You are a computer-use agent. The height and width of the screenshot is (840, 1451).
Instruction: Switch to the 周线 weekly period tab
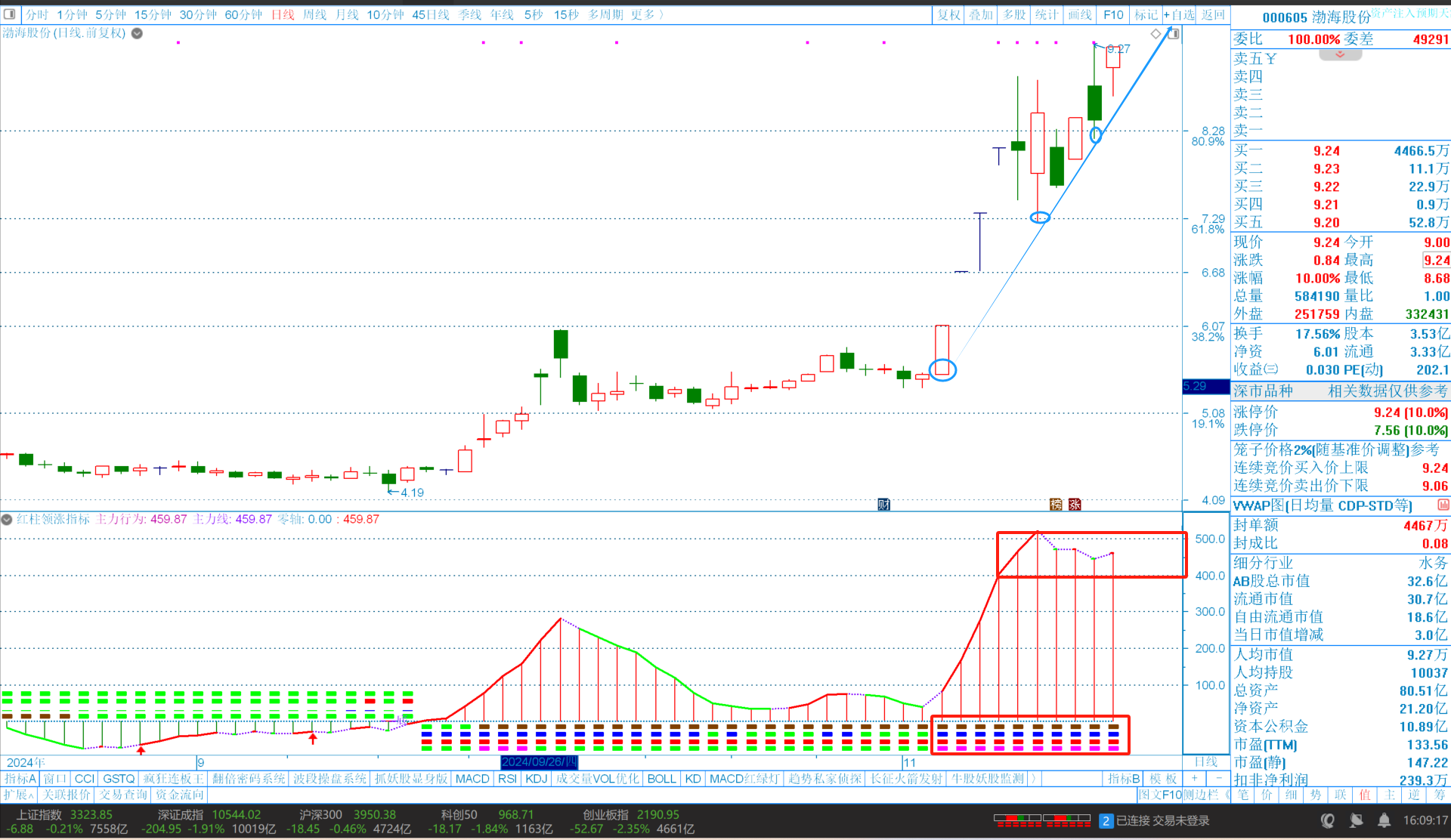314,14
